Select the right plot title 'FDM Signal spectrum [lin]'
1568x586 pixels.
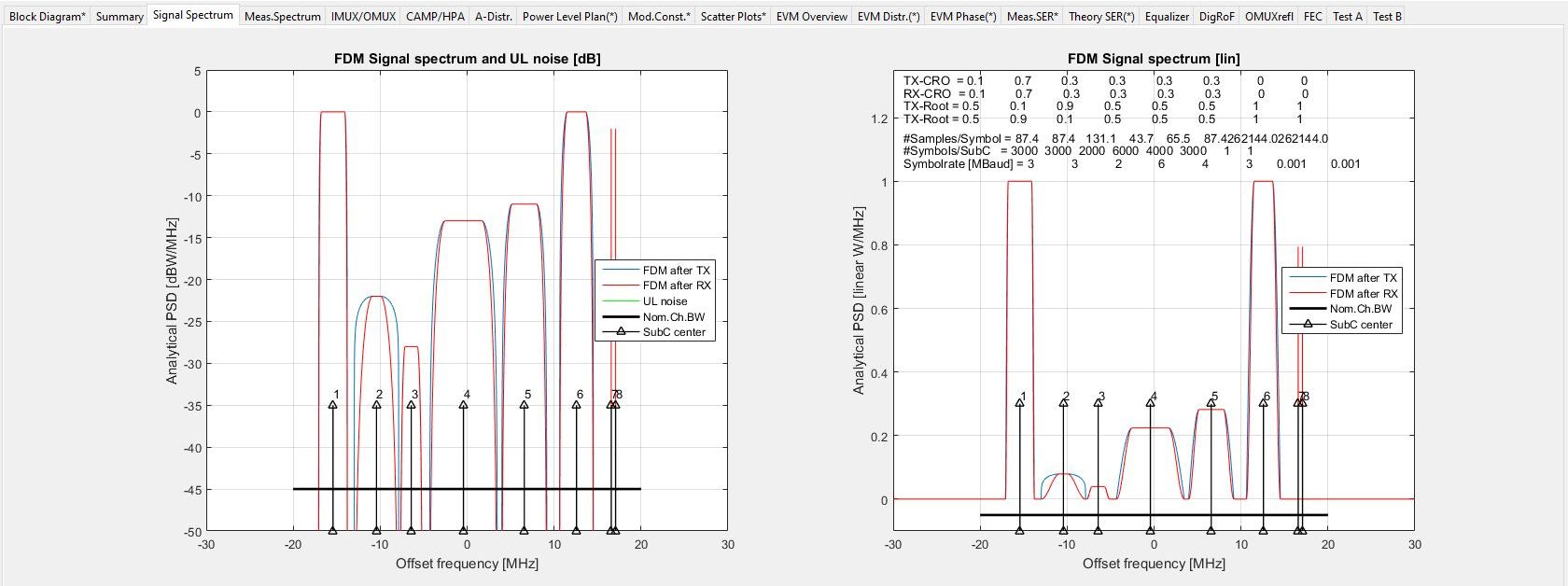(1154, 59)
